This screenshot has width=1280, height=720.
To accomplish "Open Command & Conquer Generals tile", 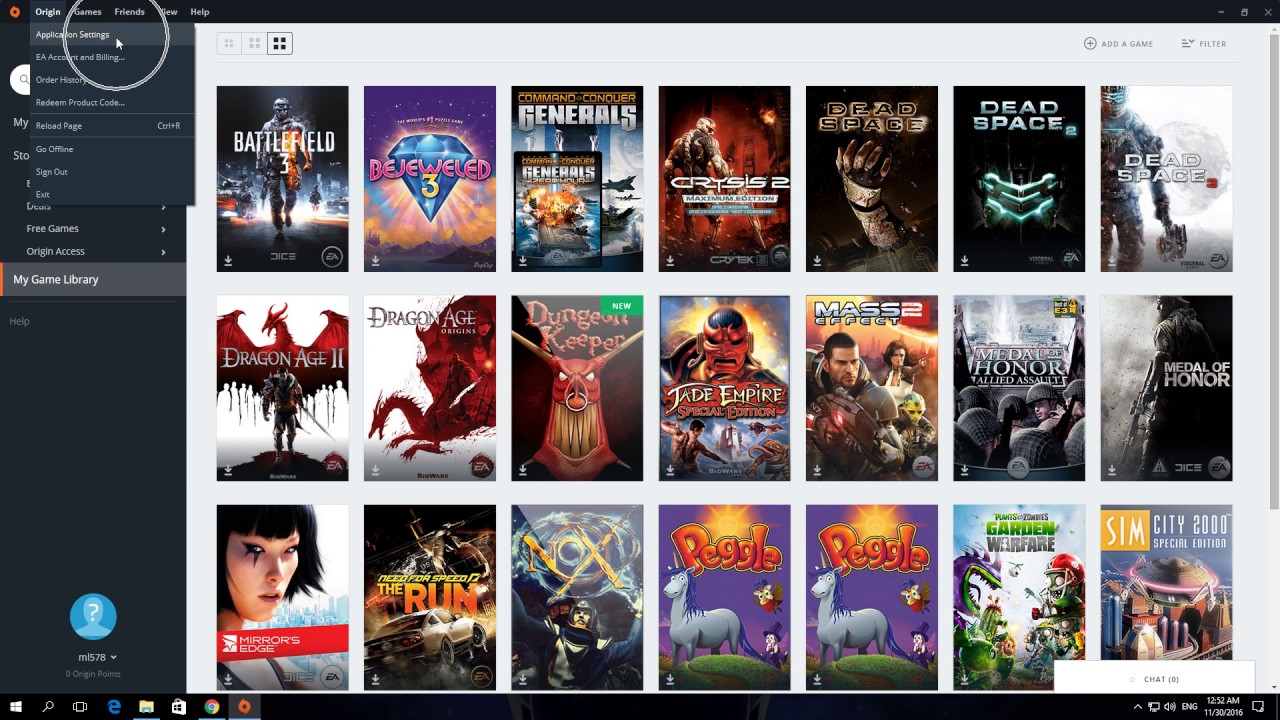I will pyautogui.click(x=577, y=179).
